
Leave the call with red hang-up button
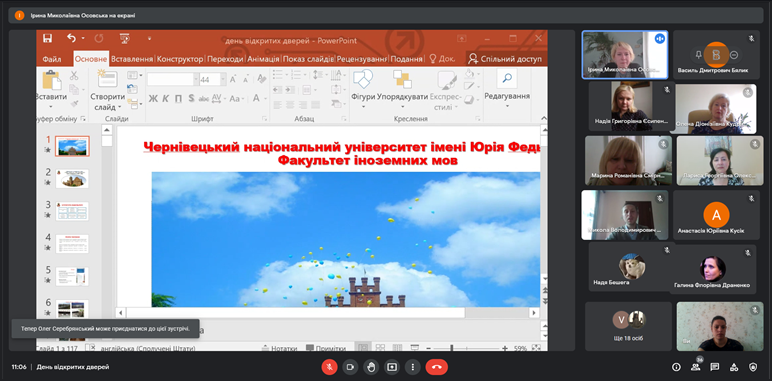point(437,367)
